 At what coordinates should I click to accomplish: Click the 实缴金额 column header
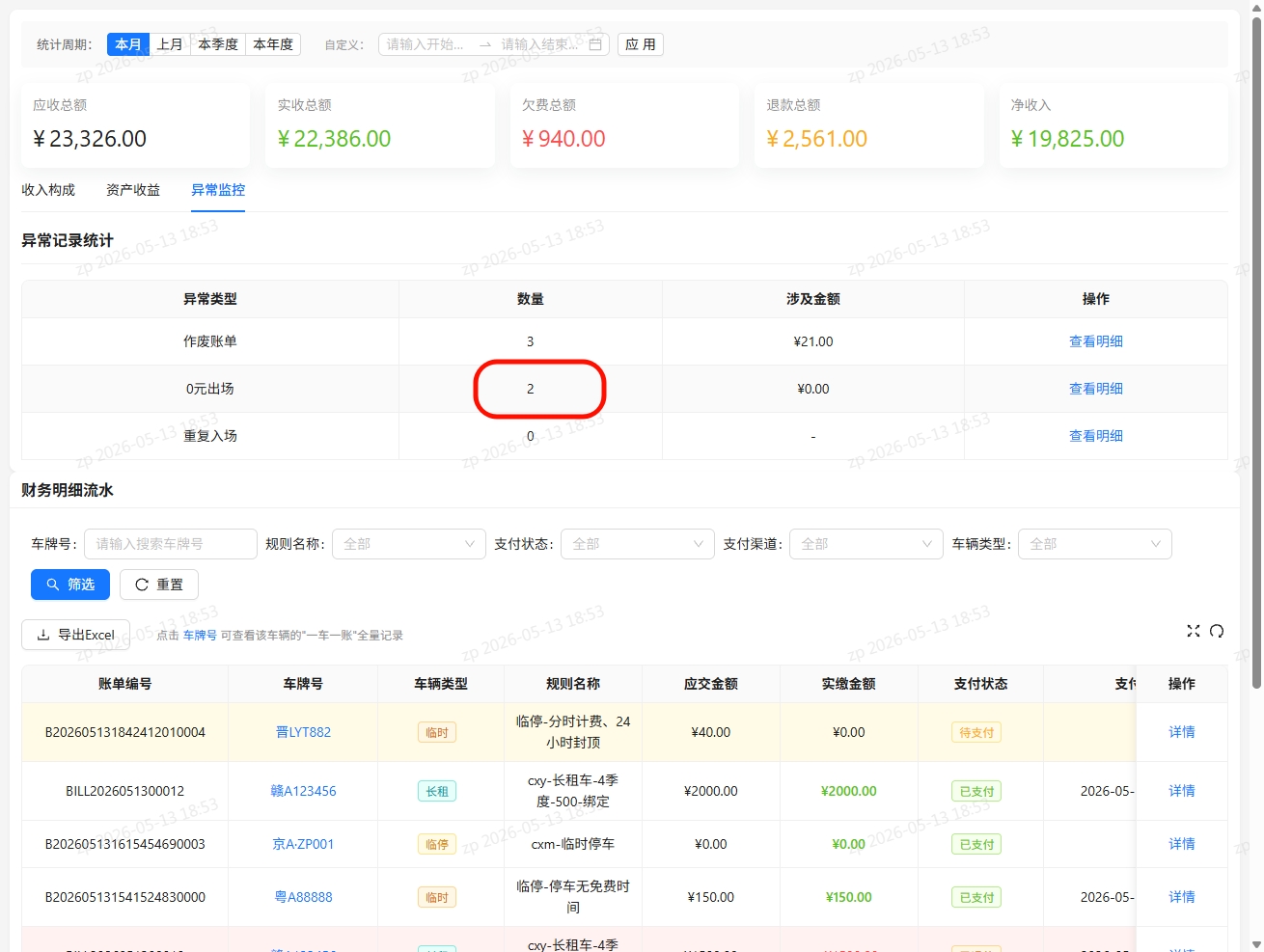(x=849, y=684)
